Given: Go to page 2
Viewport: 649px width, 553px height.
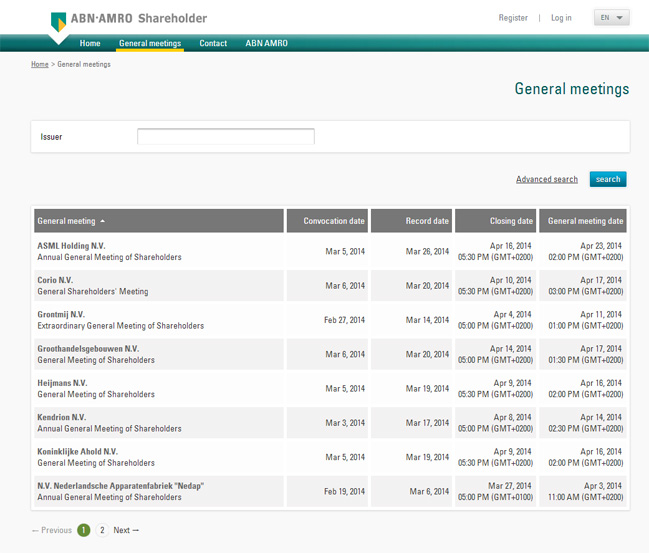Looking at the screenshot, I should point(102,530).
